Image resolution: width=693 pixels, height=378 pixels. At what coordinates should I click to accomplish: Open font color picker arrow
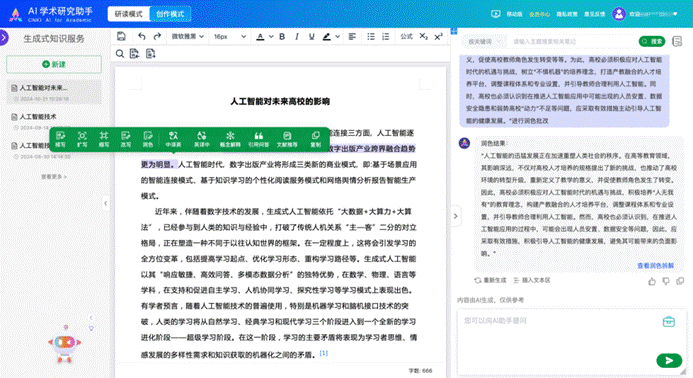point(271,37)
